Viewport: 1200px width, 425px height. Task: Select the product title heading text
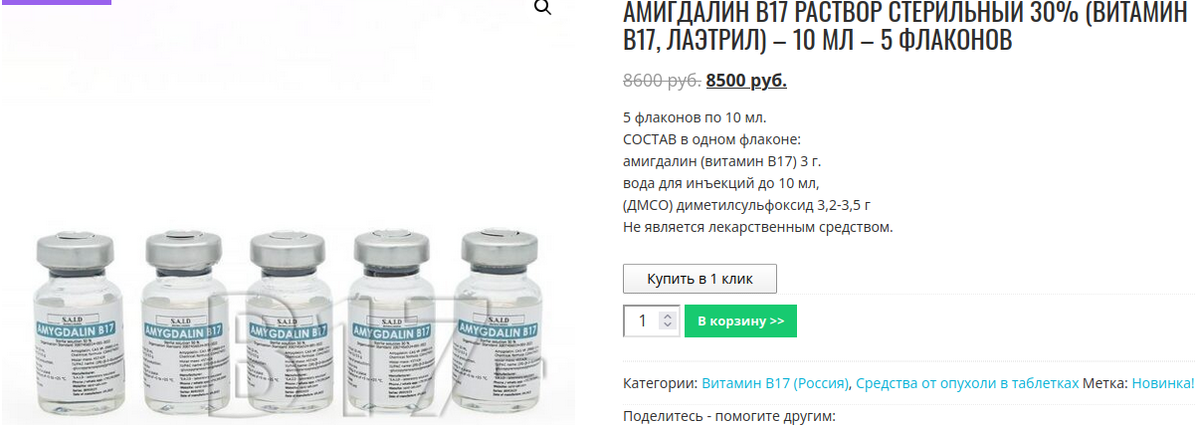click(x=911, y=26)
